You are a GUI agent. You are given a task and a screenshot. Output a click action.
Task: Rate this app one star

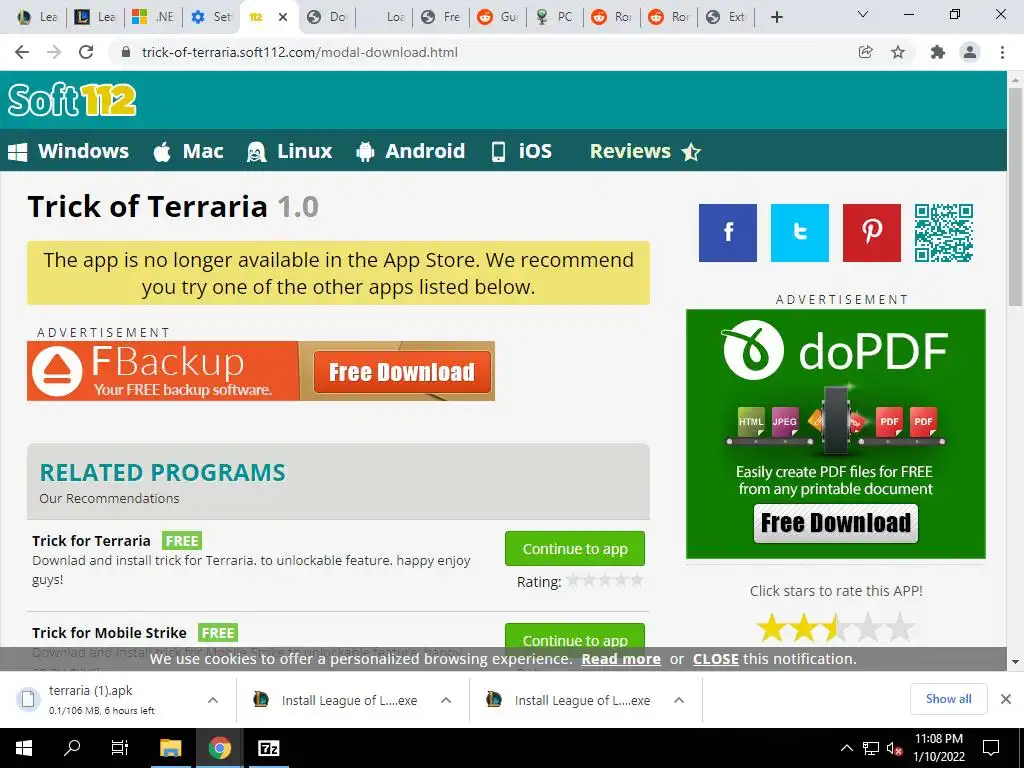point(772,628)
